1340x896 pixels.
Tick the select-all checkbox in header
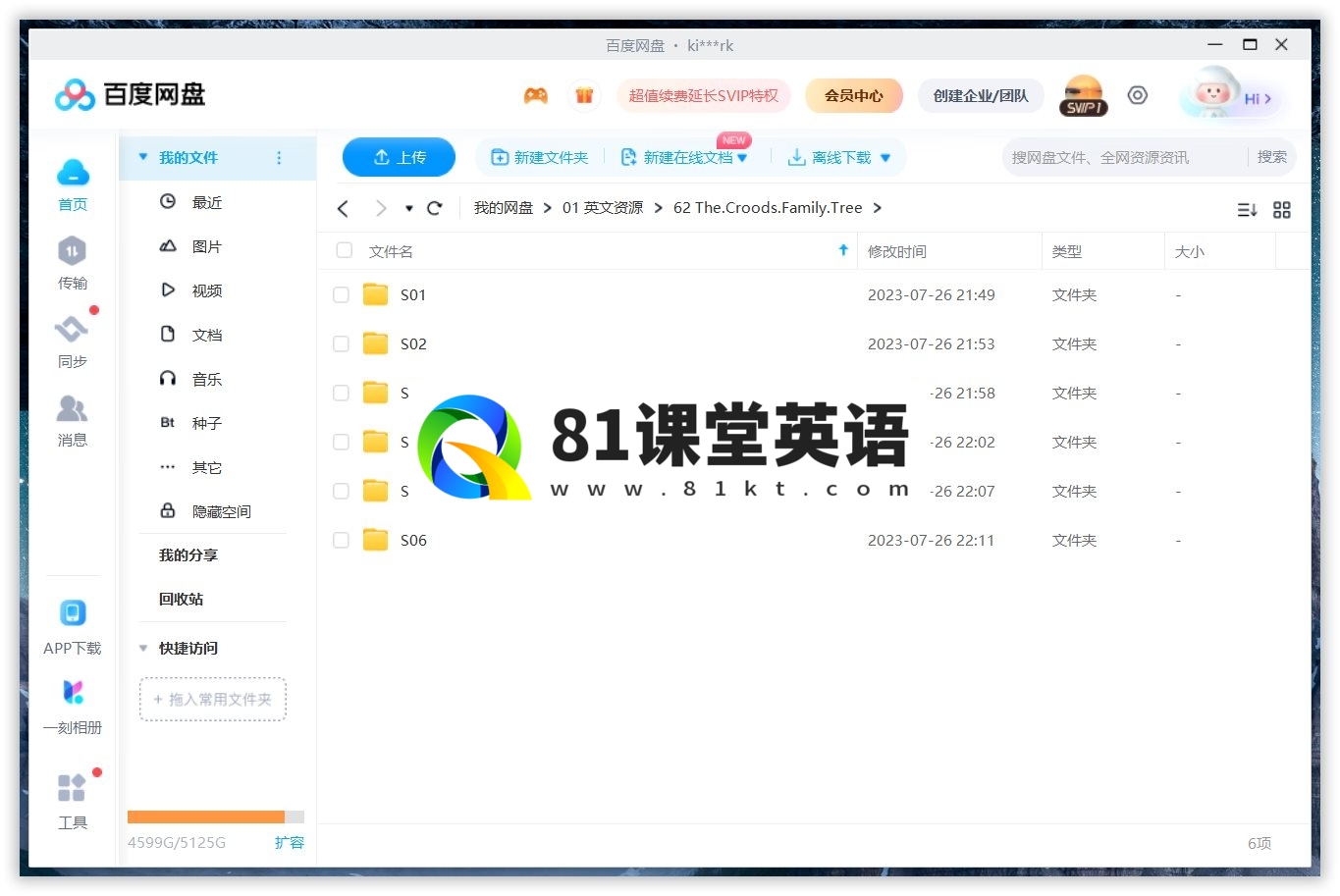click(345, 250)
